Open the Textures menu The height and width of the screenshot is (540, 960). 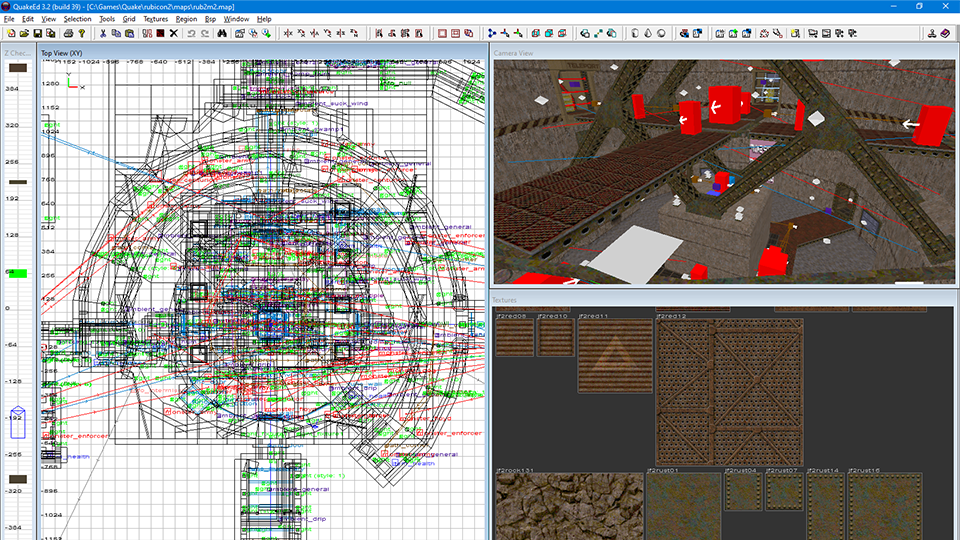156,19
